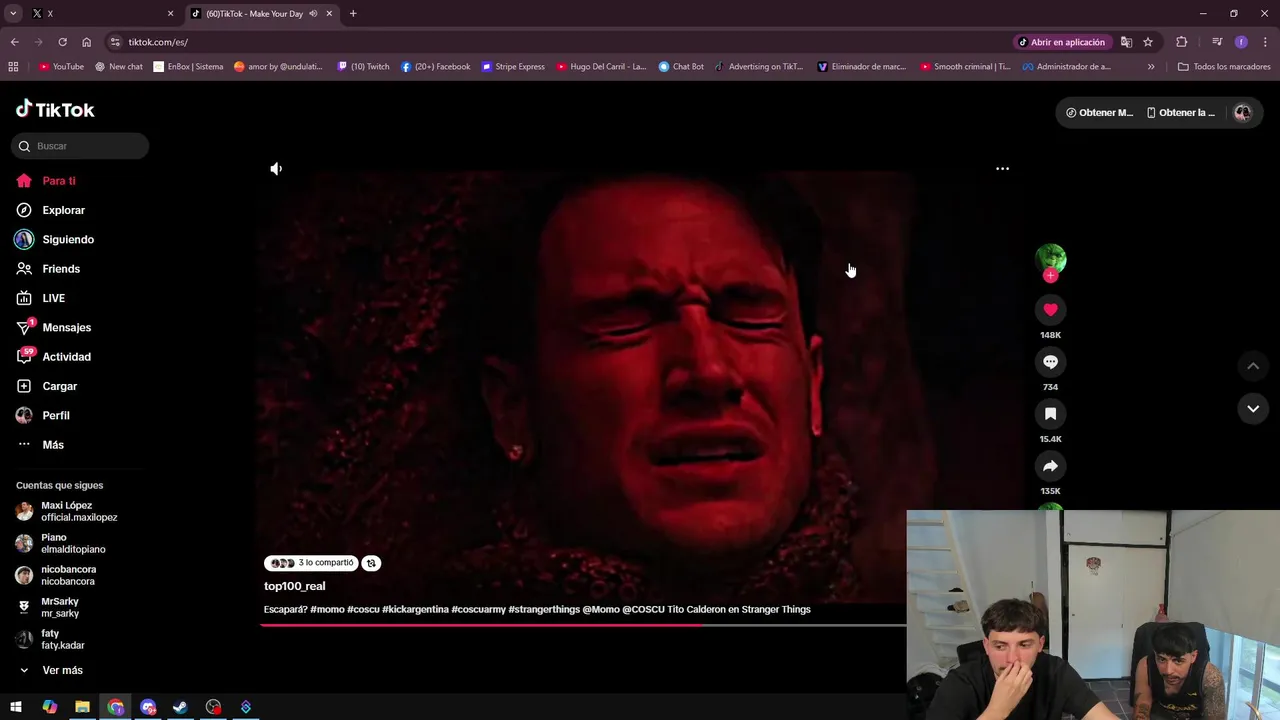Click the #strangerthings hashtag
This screenshot has width=1280, height=720.
(544, 609)
